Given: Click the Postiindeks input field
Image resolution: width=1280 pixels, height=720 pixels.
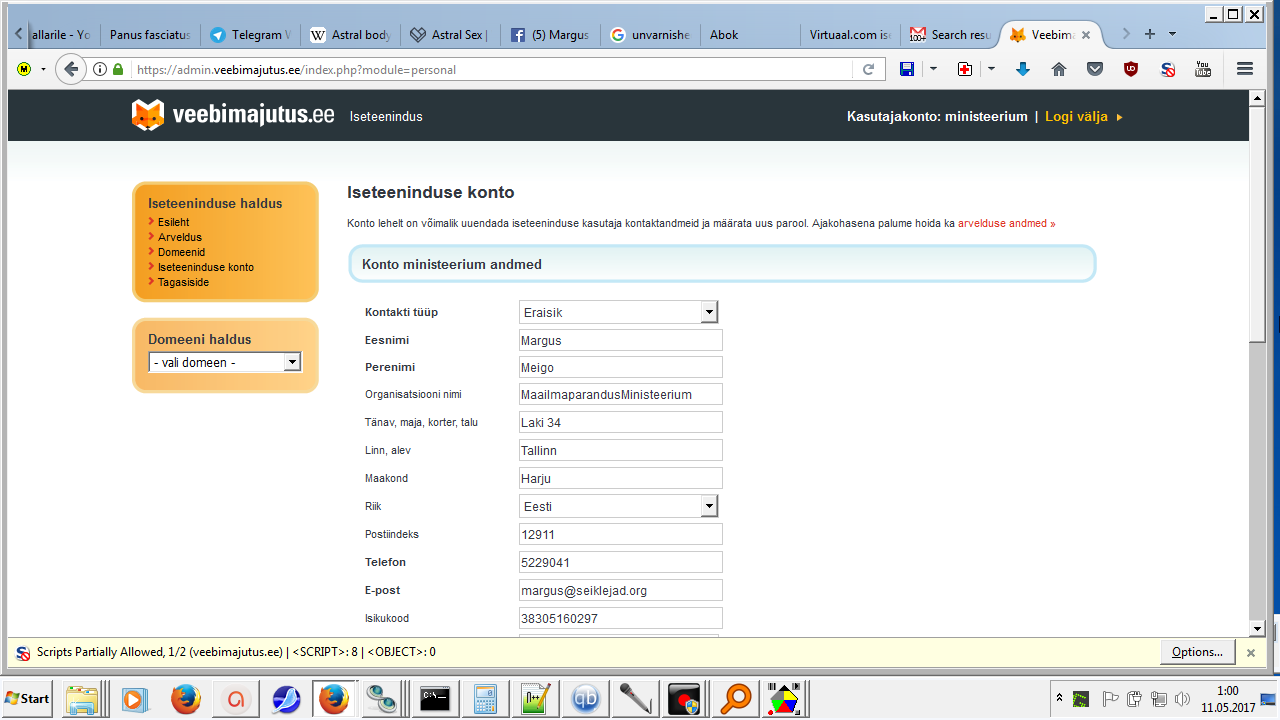Looking at the screenshot, I should [x=621, y=534].
